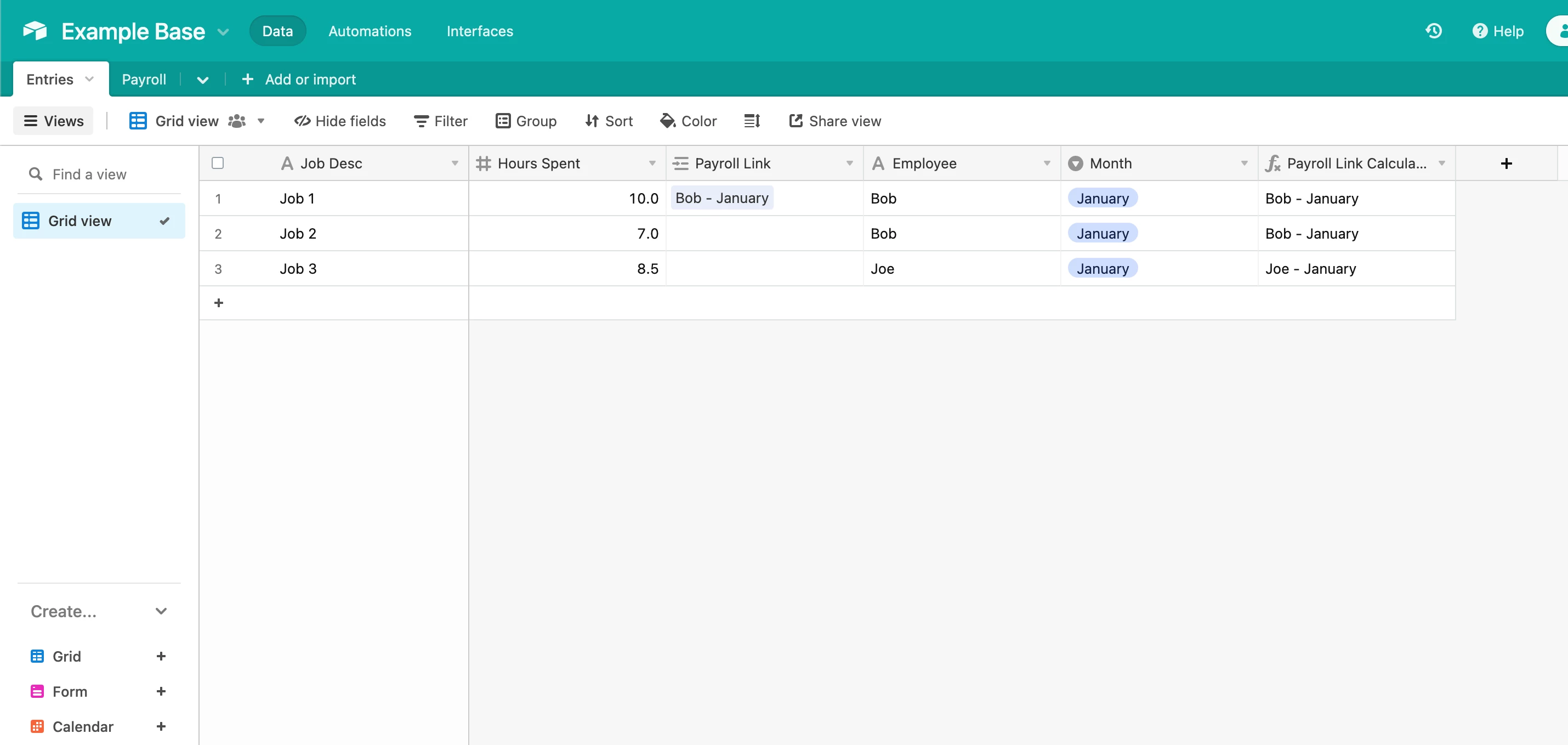Image resolution: width=1568 pixels, height=745 pixels.
Task: Collapse the Create section chevron
Action: click(161, 611)
